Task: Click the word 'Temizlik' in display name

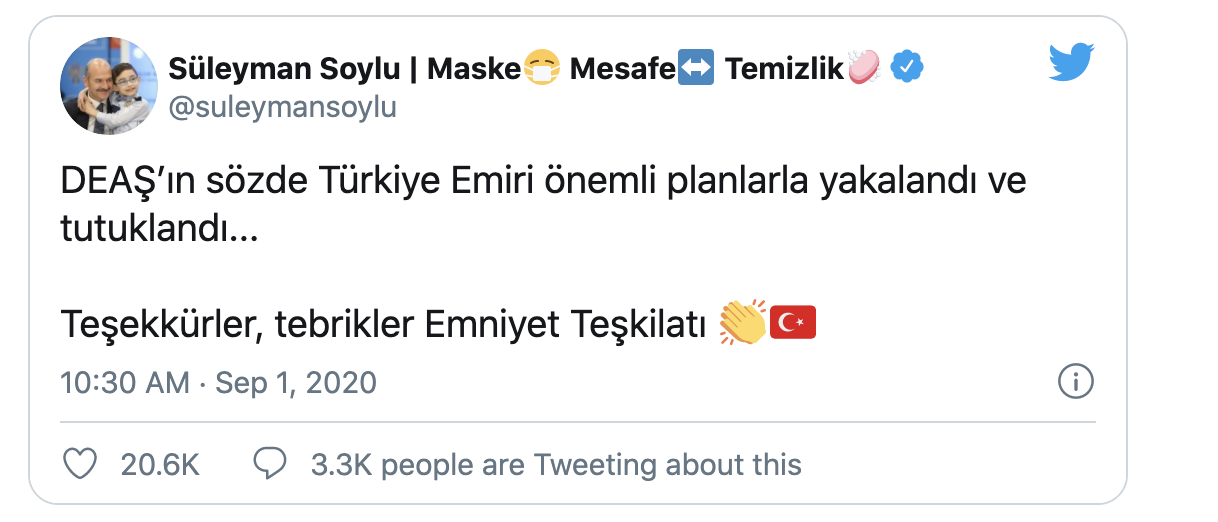Action: tap(785, 69)
